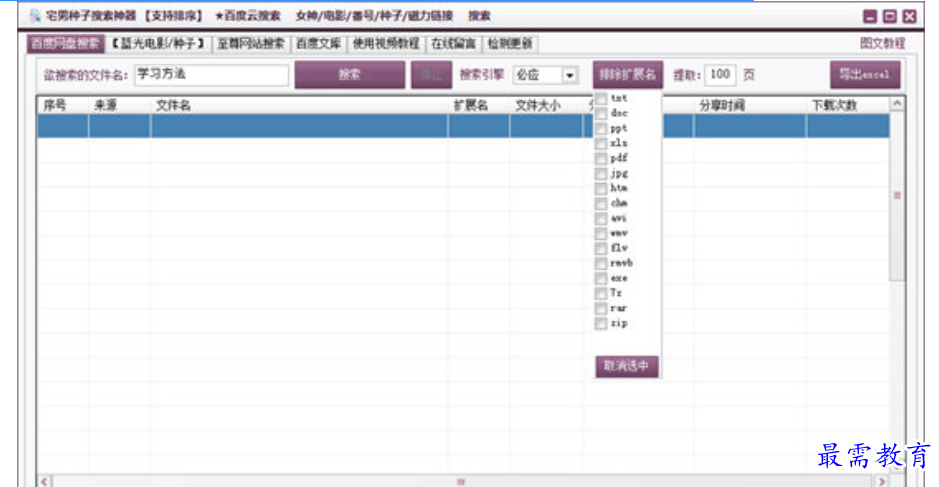Click the app magnifier icon in title bar
Screen dimensions: 939x487
pos(35,16)
